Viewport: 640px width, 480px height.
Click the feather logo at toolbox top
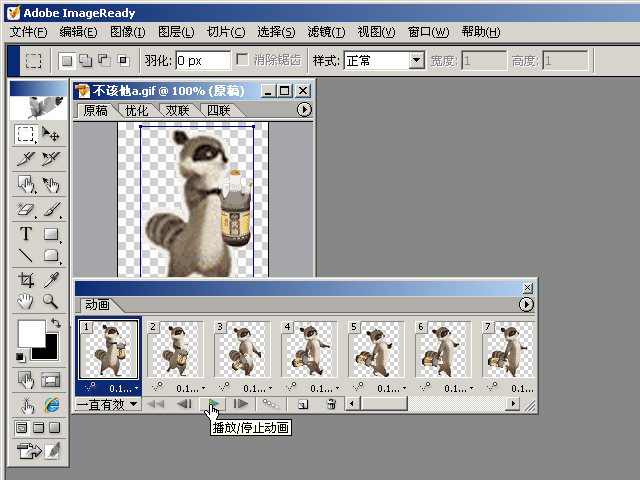[x=39, y=107]
